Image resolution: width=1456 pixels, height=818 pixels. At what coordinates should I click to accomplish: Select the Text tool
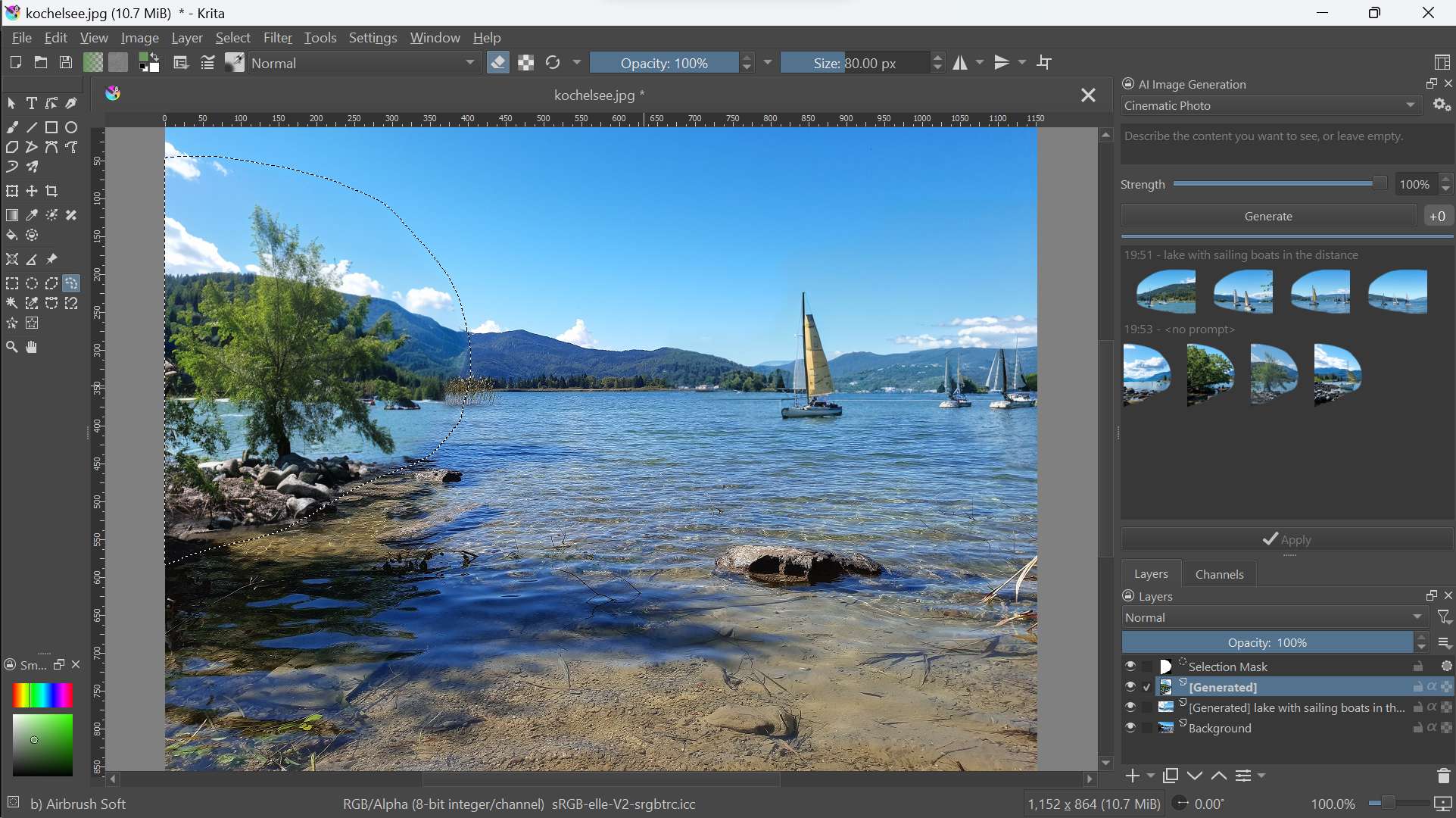pyautogui.click(x=32, y=104)
